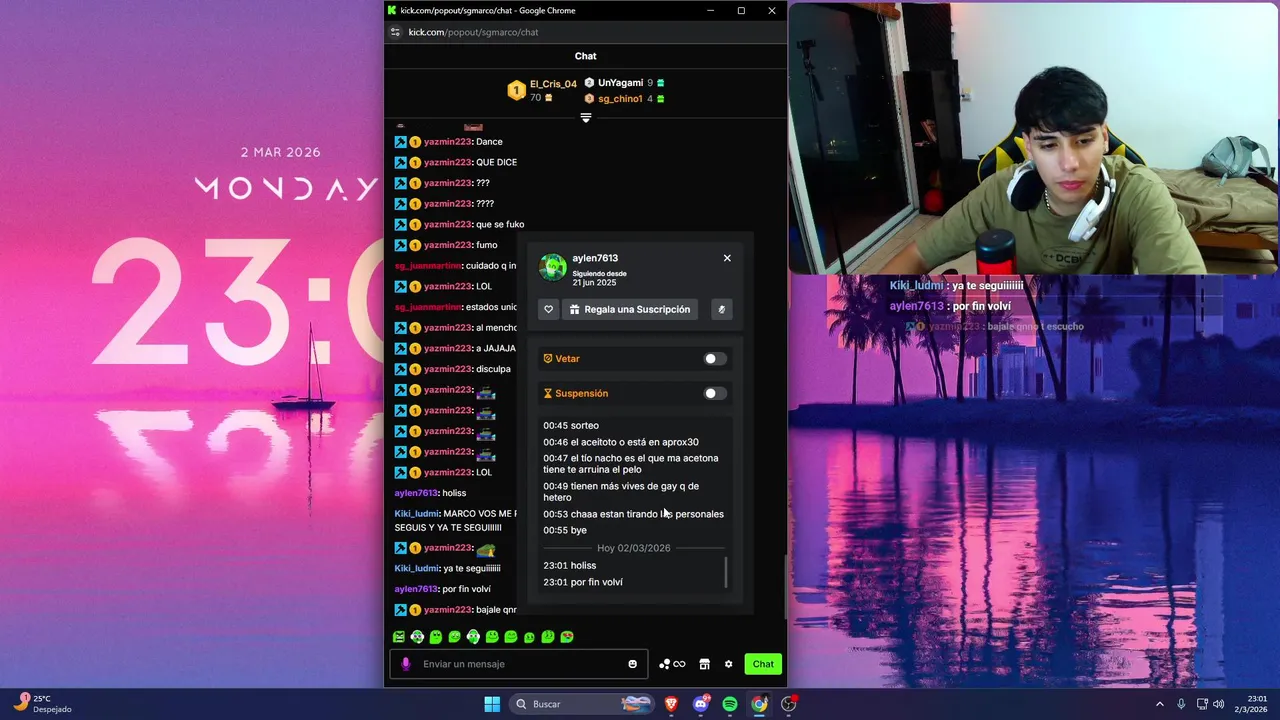The image size is (1280, 720).
Task: Click the heart icon in user card
Action: [x=548, y=310]
